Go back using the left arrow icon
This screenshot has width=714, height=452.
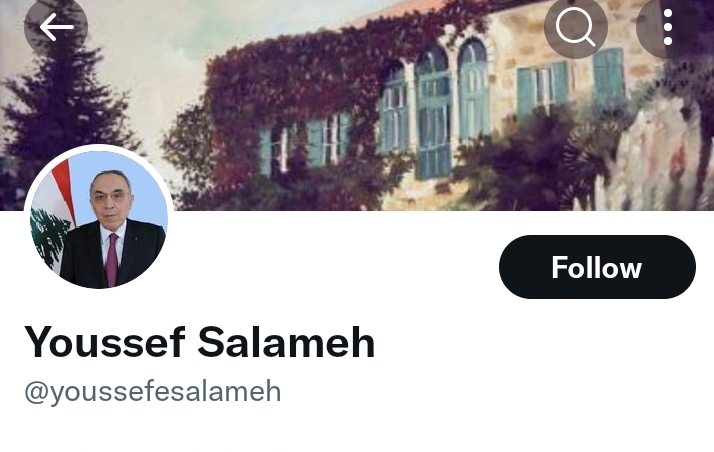(56, 27)
